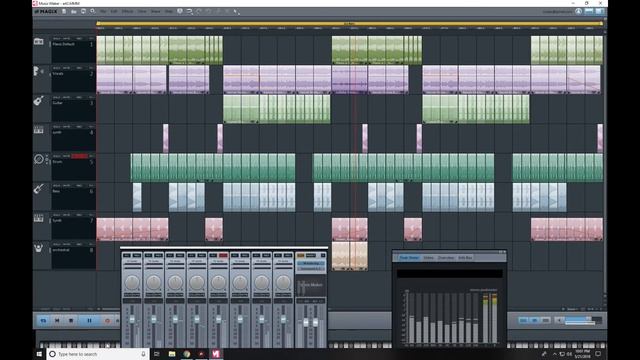Close the Peak Meter panel window
Viewport: 640px width, 360px height.
coord(504,252)
